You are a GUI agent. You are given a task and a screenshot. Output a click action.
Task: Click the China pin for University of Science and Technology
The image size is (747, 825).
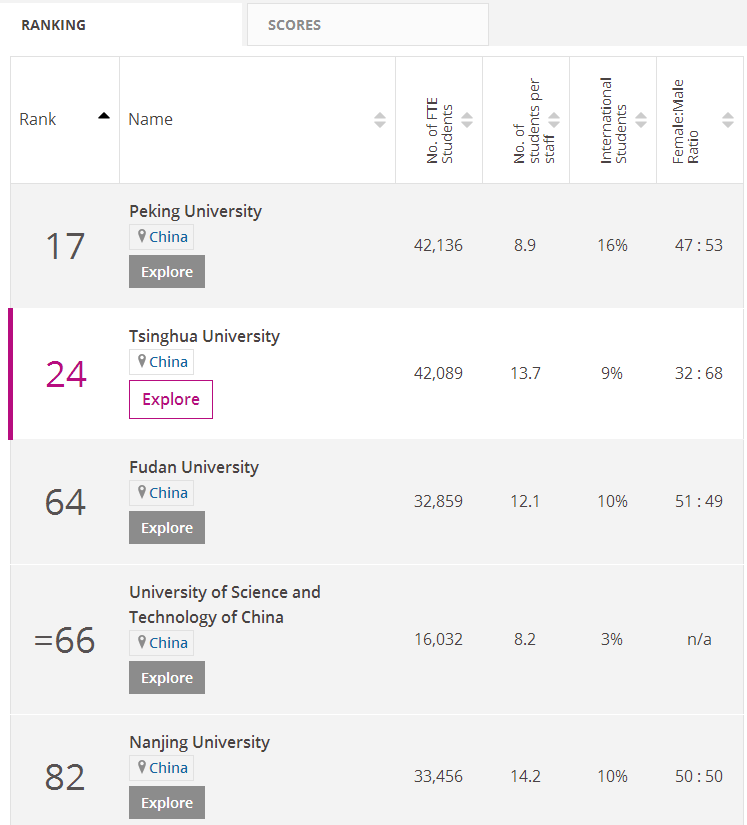coord(161,642)
